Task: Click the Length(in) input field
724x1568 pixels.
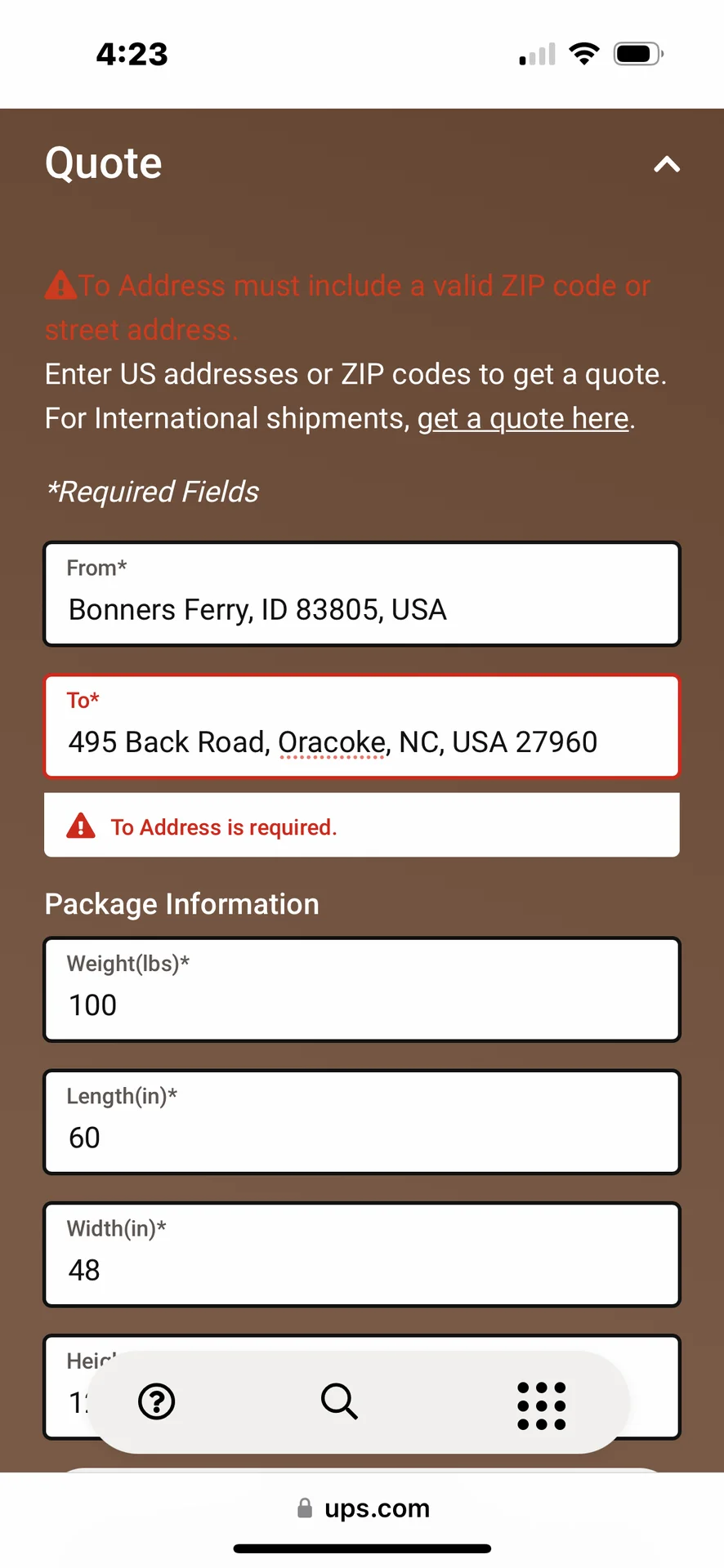Action: (362, 1121)
